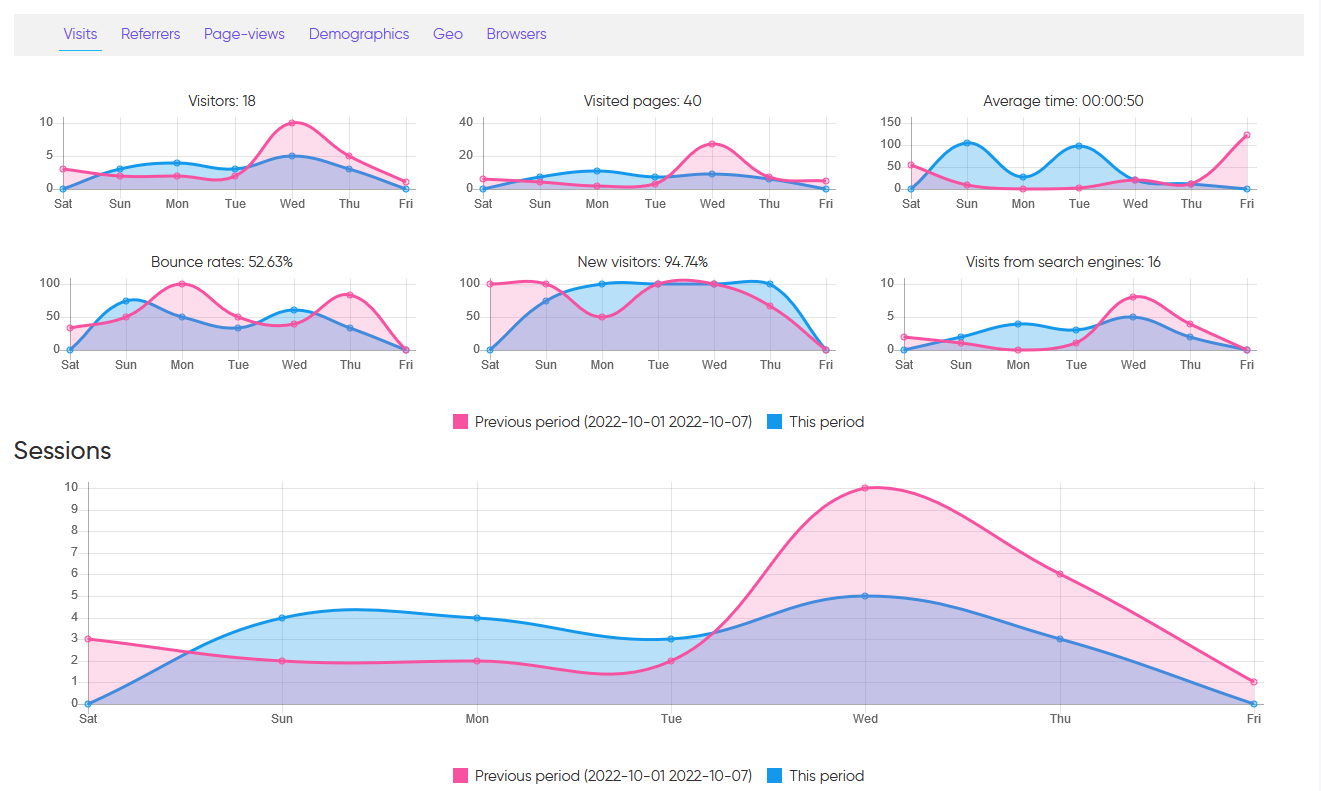Click the blue Tue peak in Average time chart
This screenshot has height=791, width=1321.
(1079, 146)
